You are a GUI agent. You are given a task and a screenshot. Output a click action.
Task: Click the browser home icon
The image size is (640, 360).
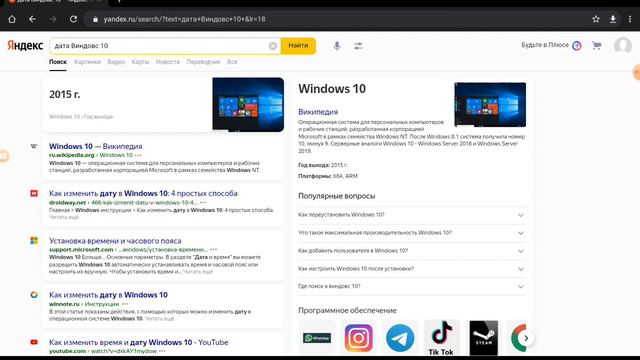pyautogui.click(x=12, y=19)
